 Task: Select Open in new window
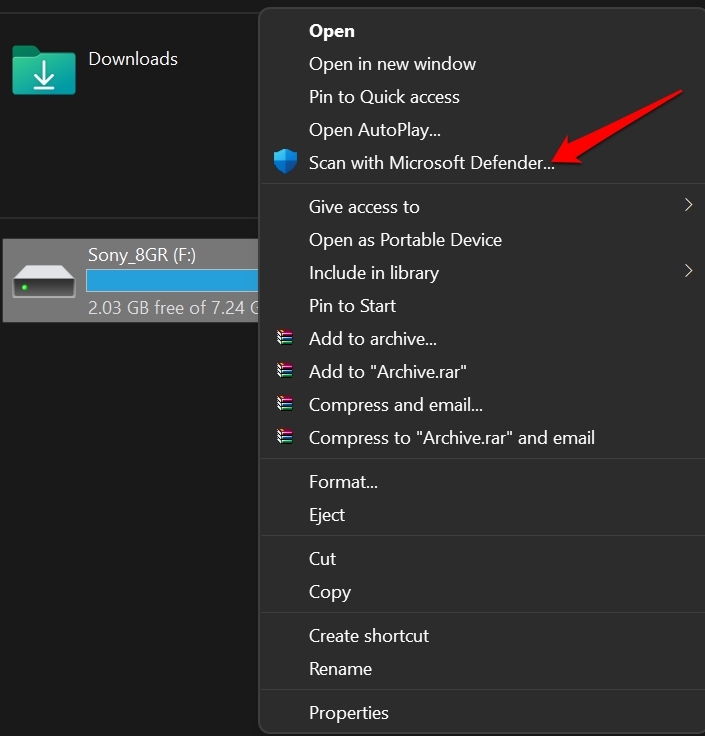tap(392, 64)
